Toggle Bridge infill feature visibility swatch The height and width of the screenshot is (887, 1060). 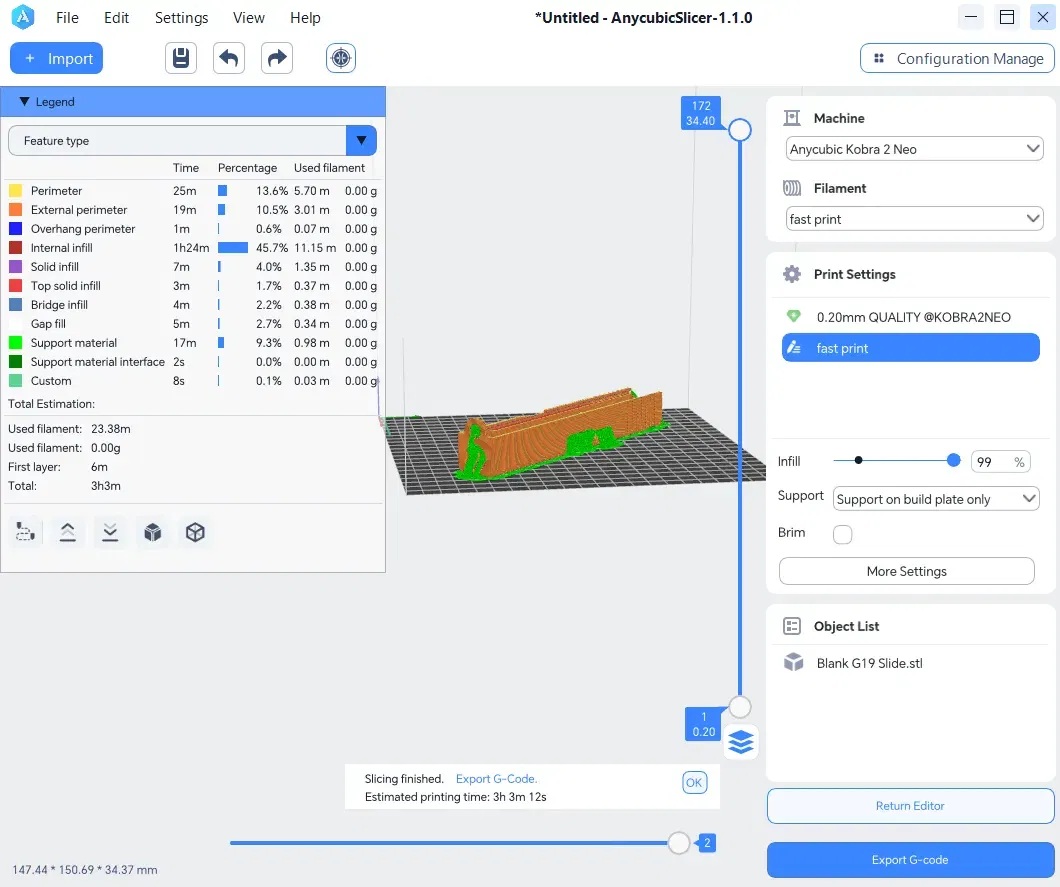click(16, 304)
